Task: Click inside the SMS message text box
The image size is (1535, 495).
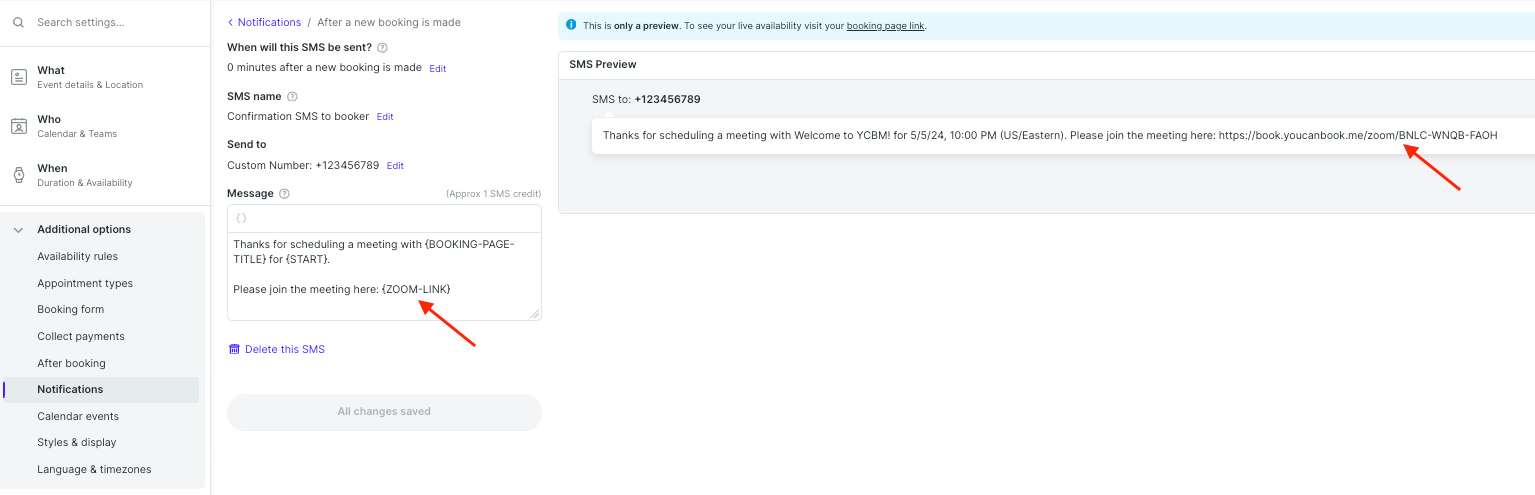Action: [384, 277]
